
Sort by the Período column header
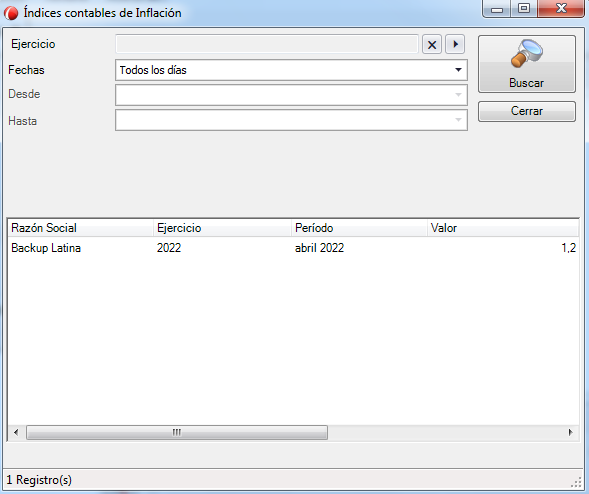pos(359,228)
